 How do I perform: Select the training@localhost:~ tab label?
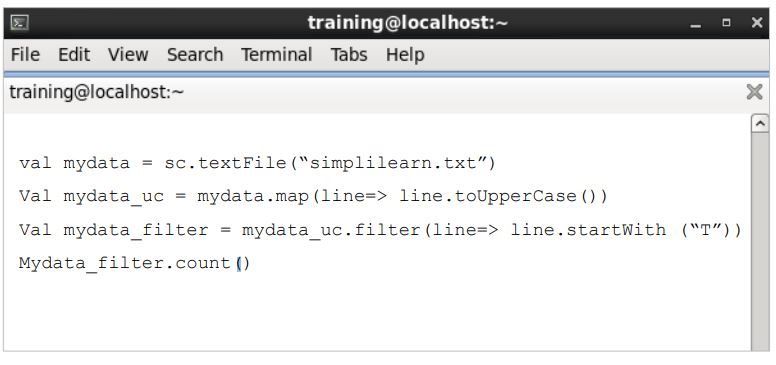97,92
